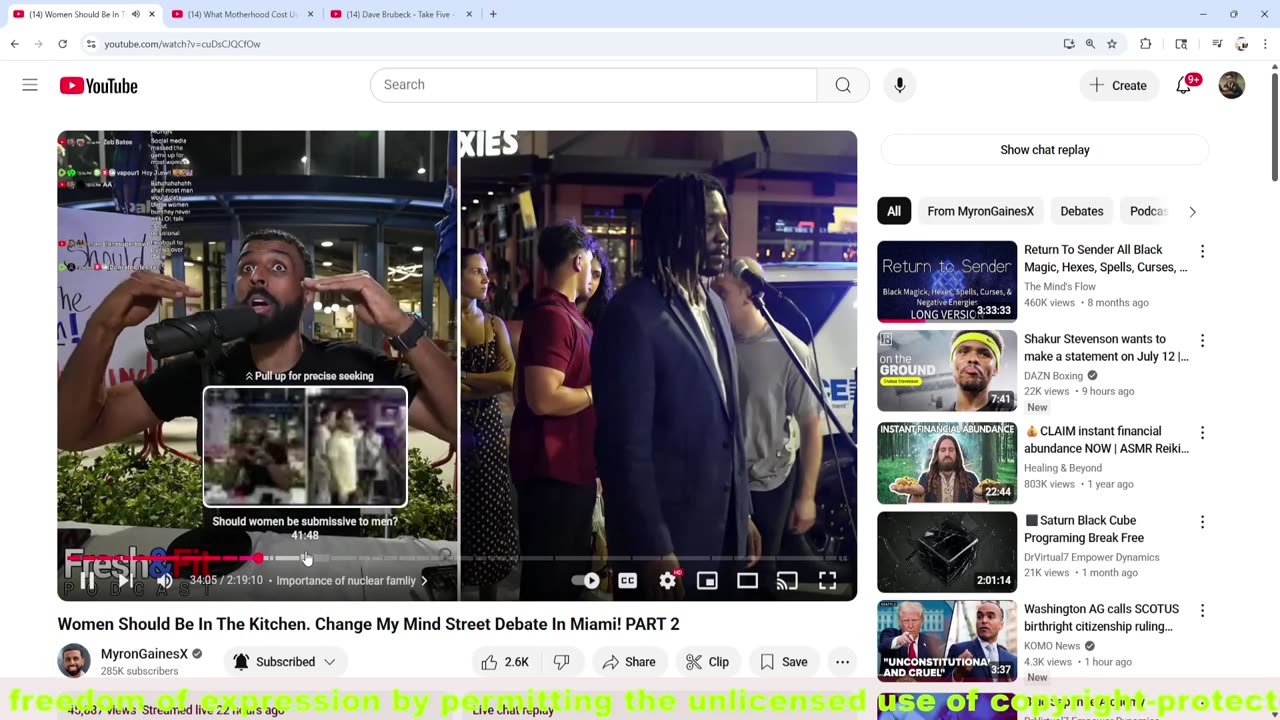Toggle closed captions CC button
The width and height of the screenshot is (1280, 720).
click(x=627, y=580)
